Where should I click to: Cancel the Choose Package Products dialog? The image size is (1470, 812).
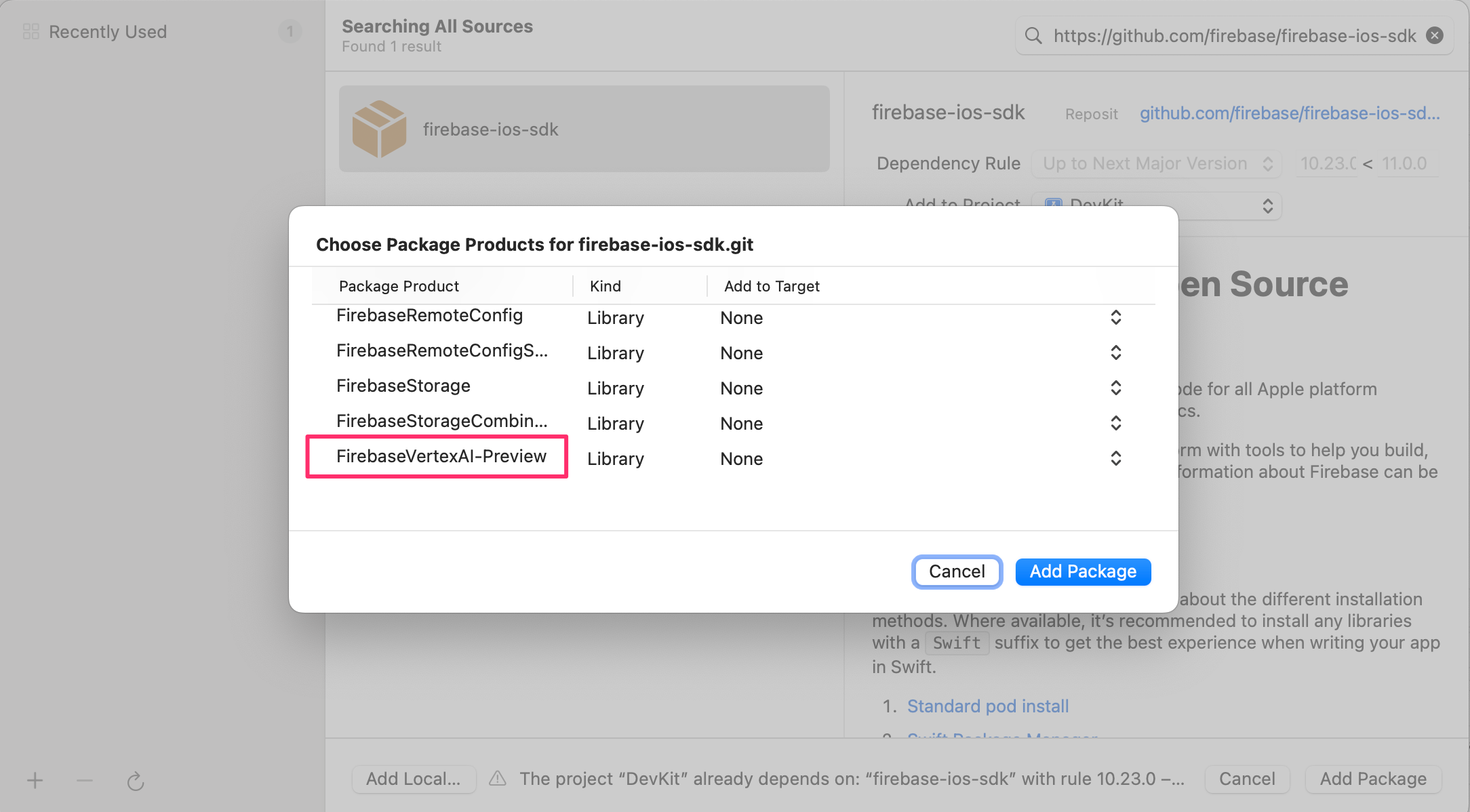(956, 571)
